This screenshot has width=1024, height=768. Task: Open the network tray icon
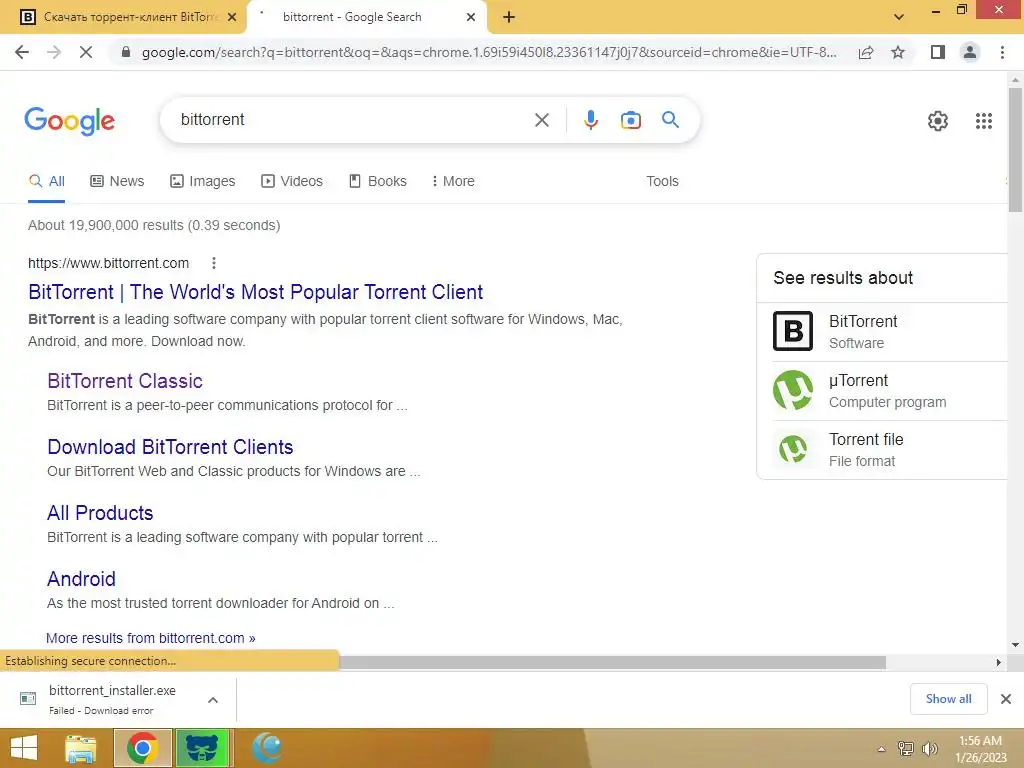click(x=906, y=749)
